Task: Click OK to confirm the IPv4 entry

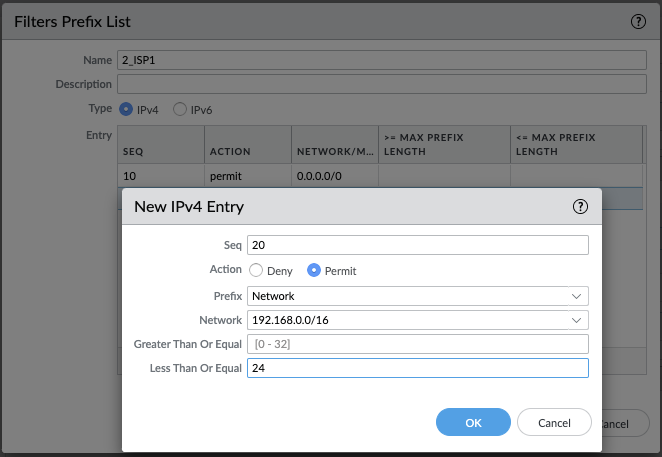Action: click(x=473, y=422)
